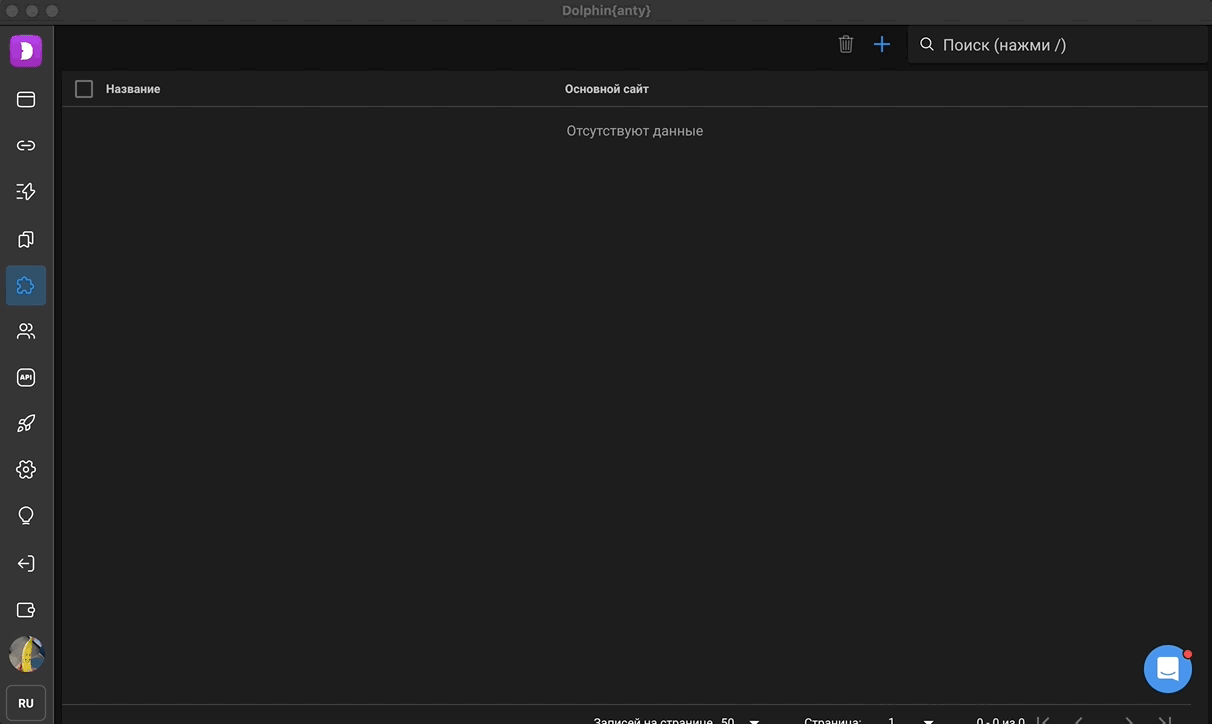
Task: Open the bookmarks icon in sidebar
Action: (26, 240)
